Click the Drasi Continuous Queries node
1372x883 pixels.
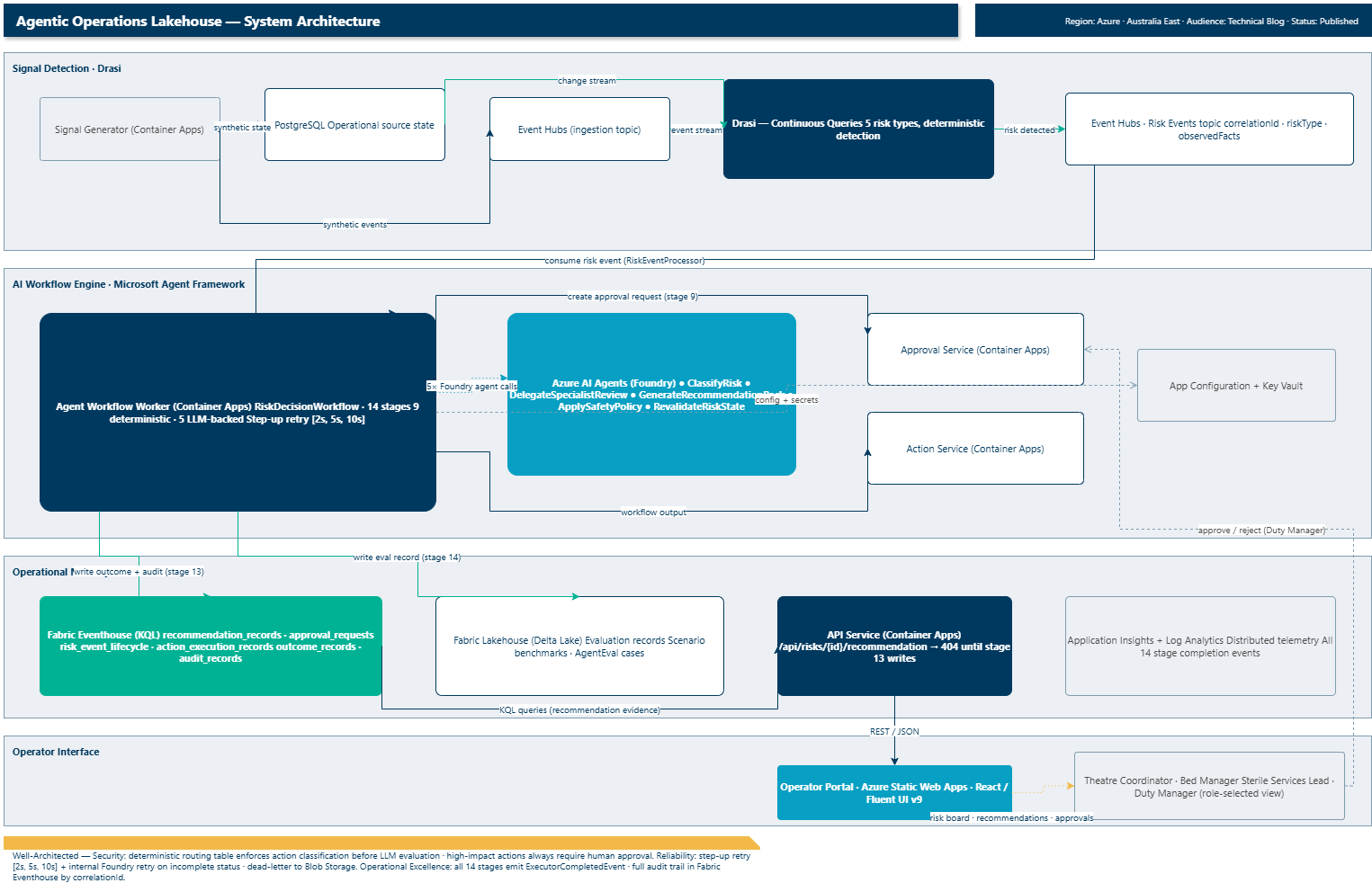click(858, 129)
